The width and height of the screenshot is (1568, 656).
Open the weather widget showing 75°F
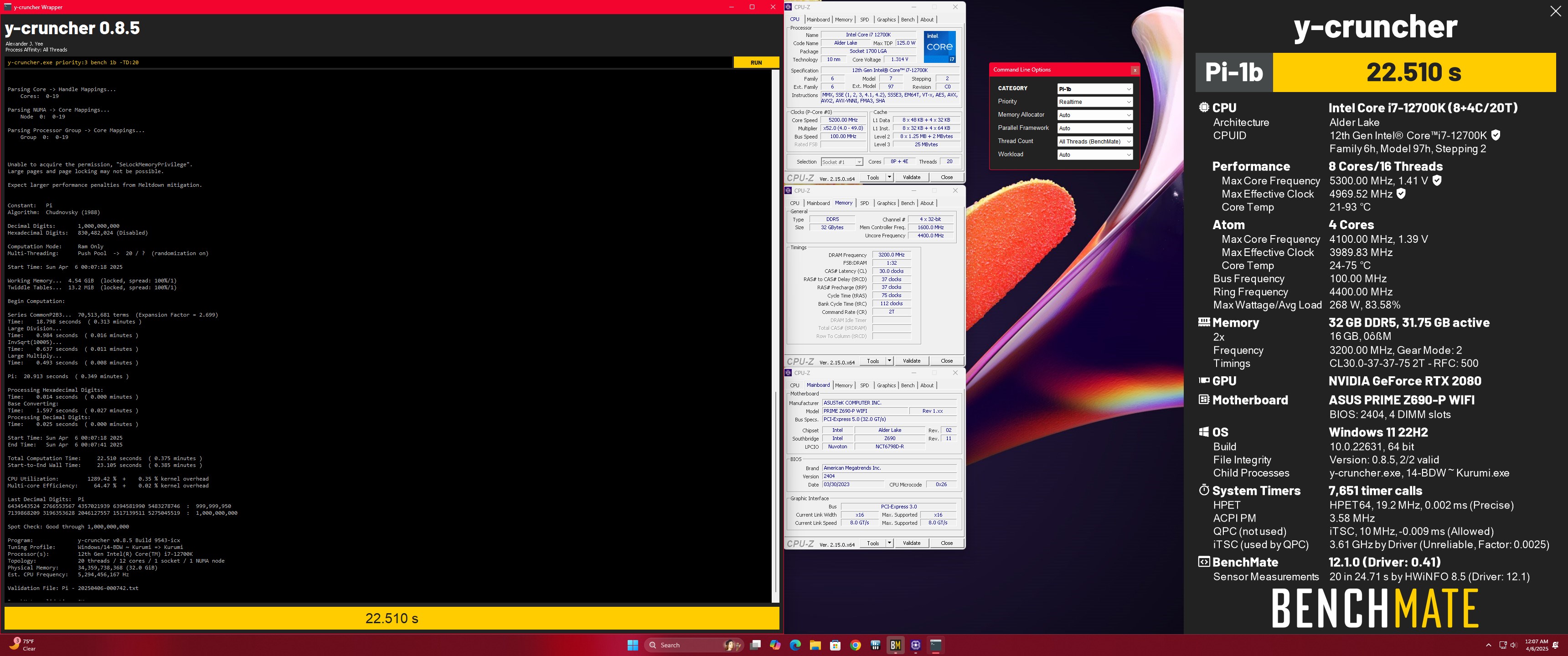pos(22,645)
